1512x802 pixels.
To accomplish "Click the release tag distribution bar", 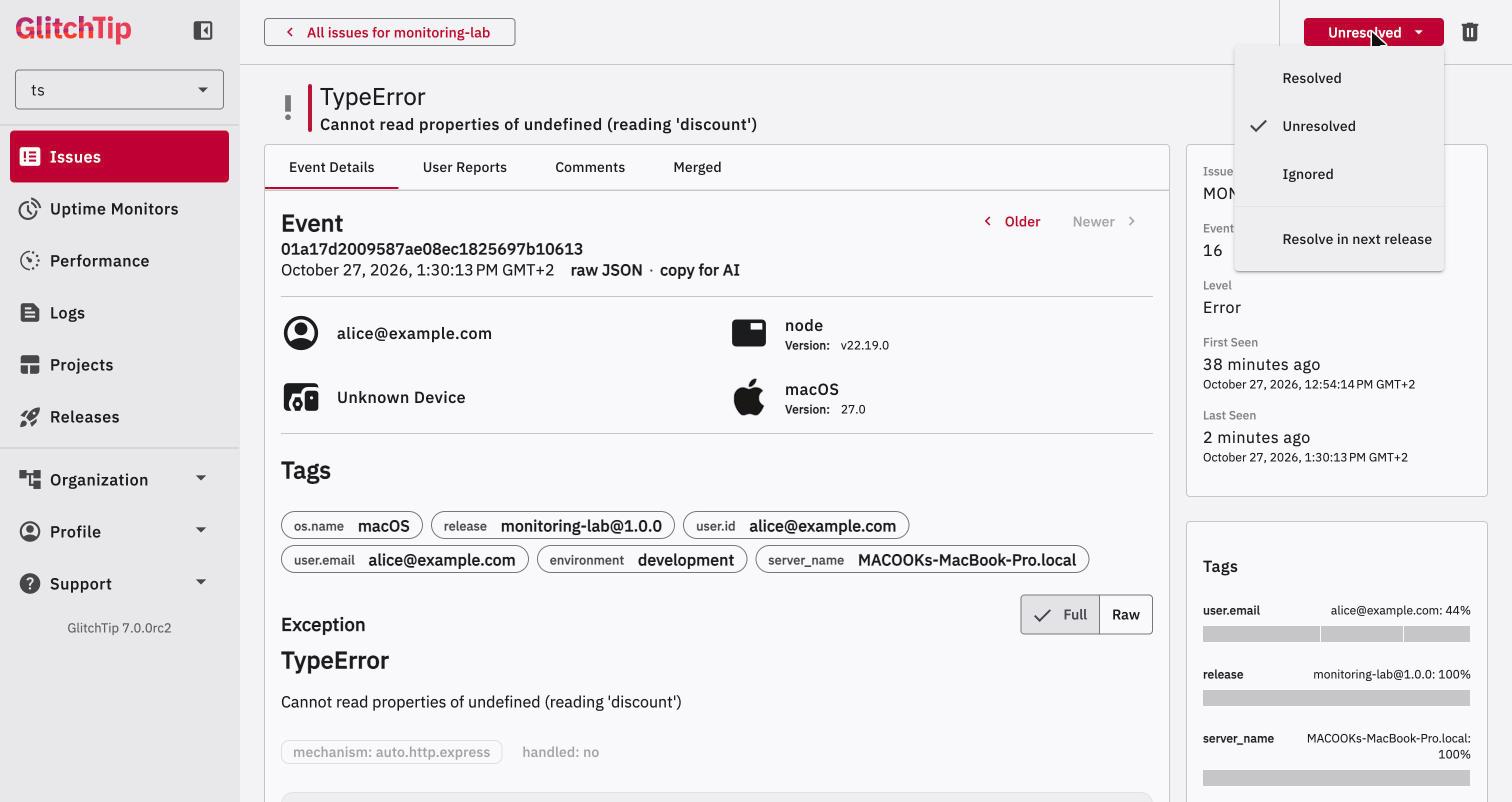I will pyautogui.click(x=1336, y=698).
